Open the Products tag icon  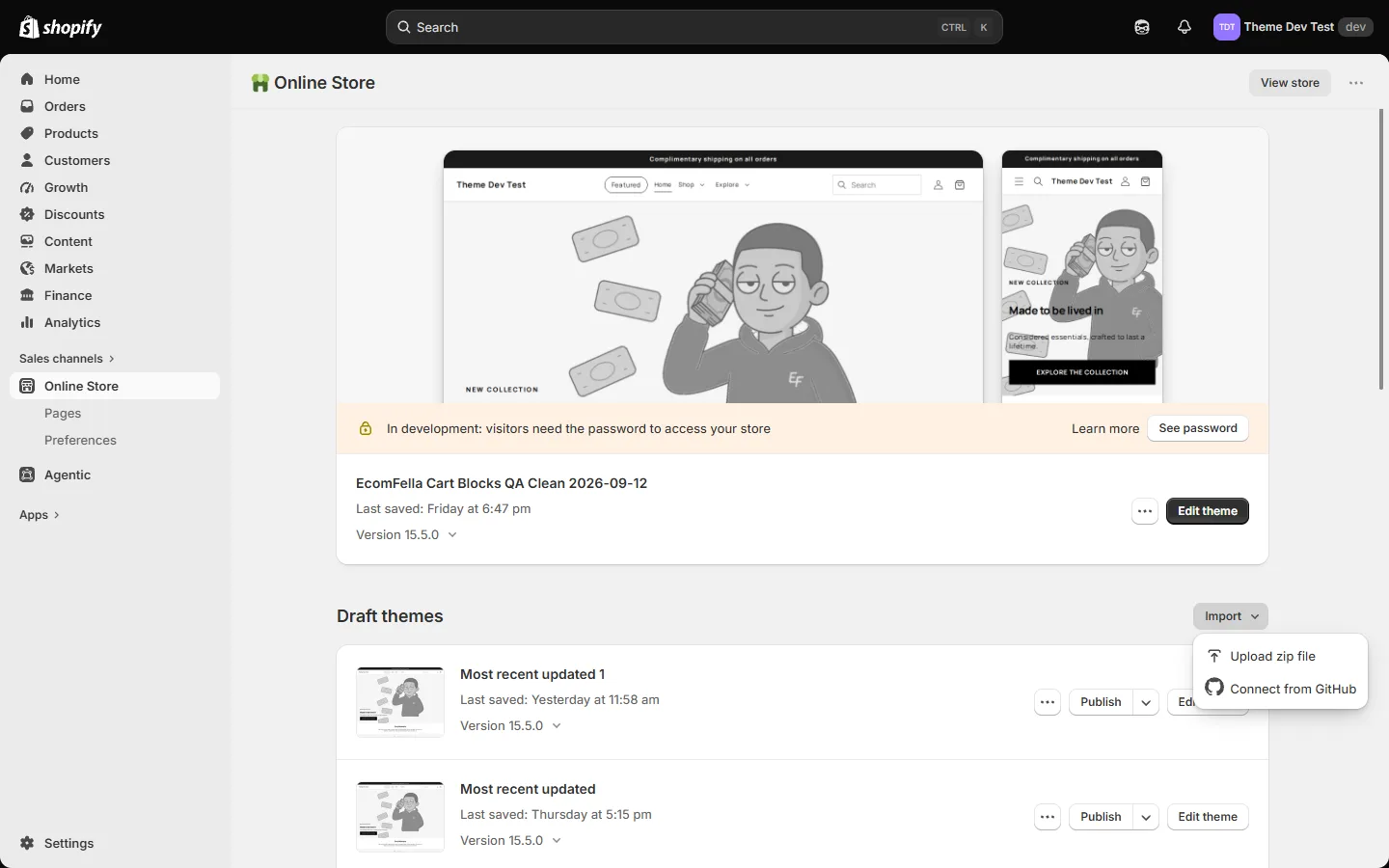[x=27, y=133]
